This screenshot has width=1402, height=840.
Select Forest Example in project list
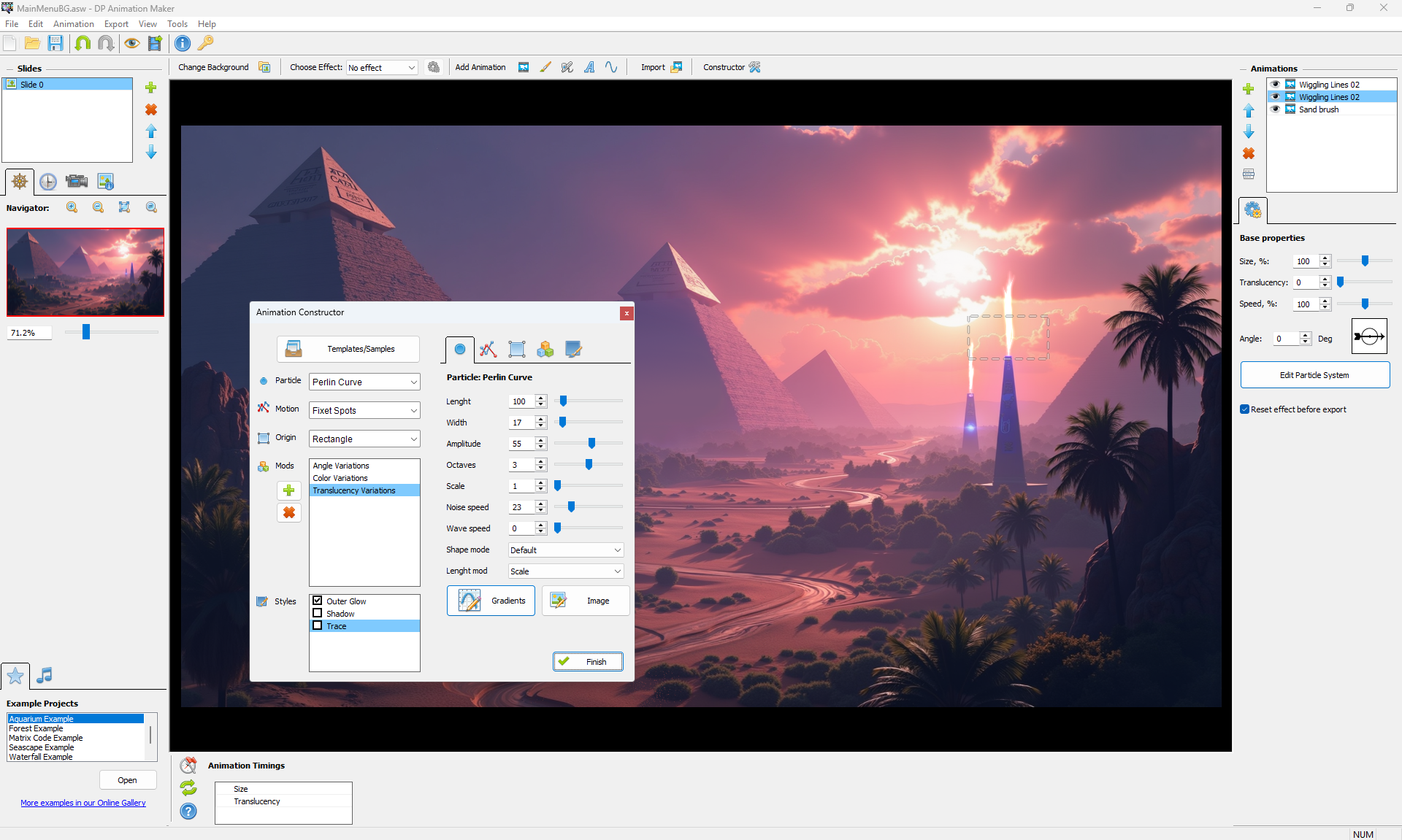click(36, 728)
